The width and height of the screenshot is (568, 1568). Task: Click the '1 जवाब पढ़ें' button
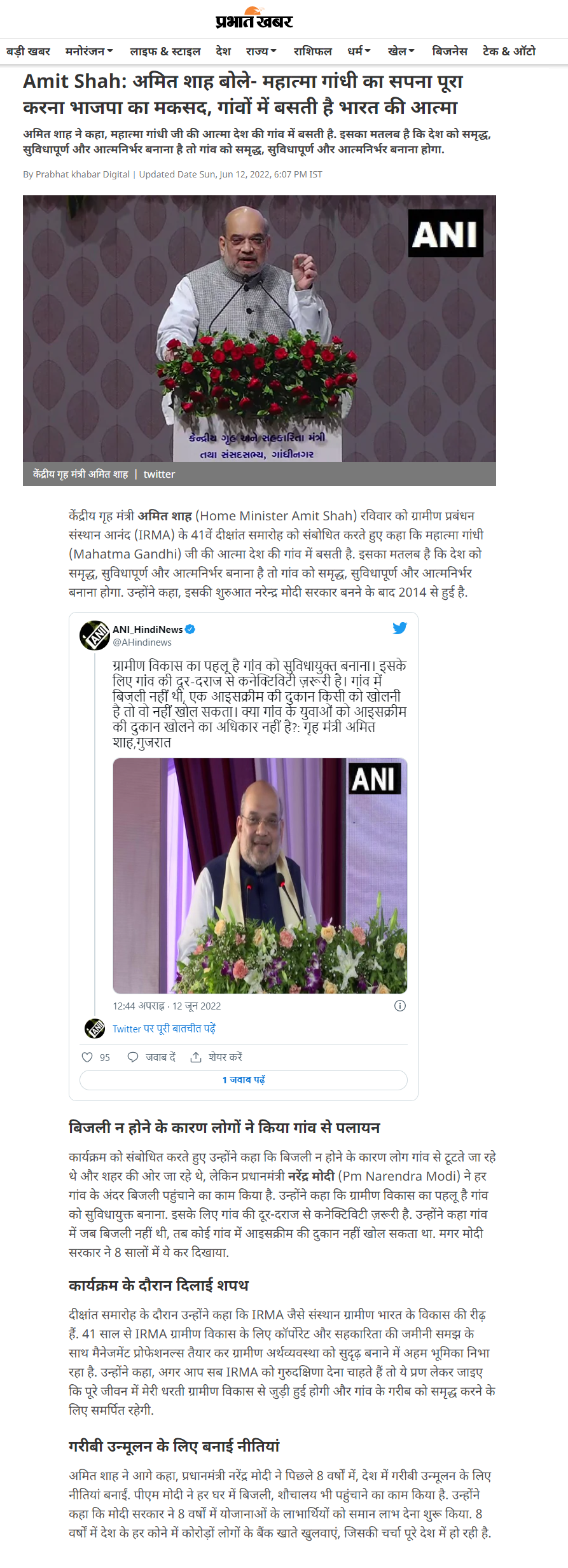click(x=244, y=1080)
